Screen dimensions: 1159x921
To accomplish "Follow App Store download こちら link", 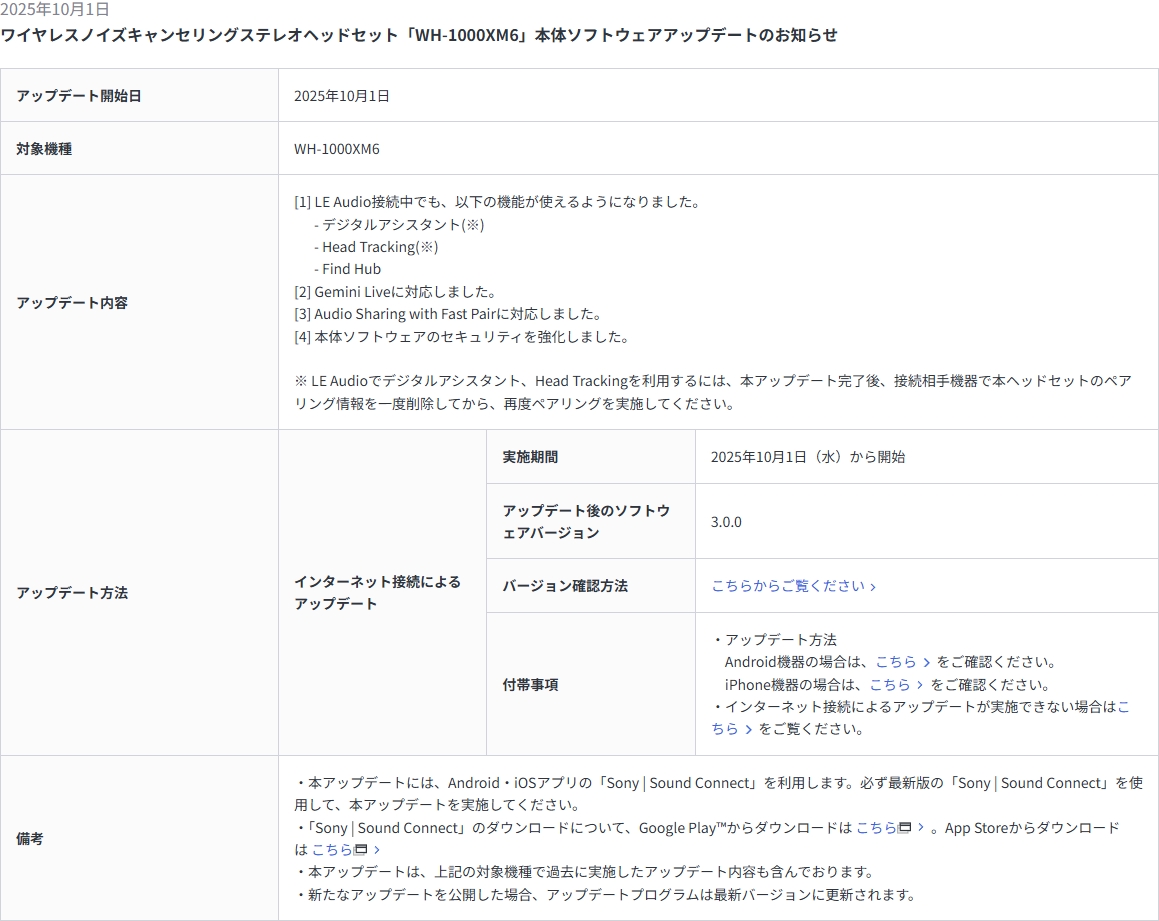I will pyautogui.click(x=332, y=850).
